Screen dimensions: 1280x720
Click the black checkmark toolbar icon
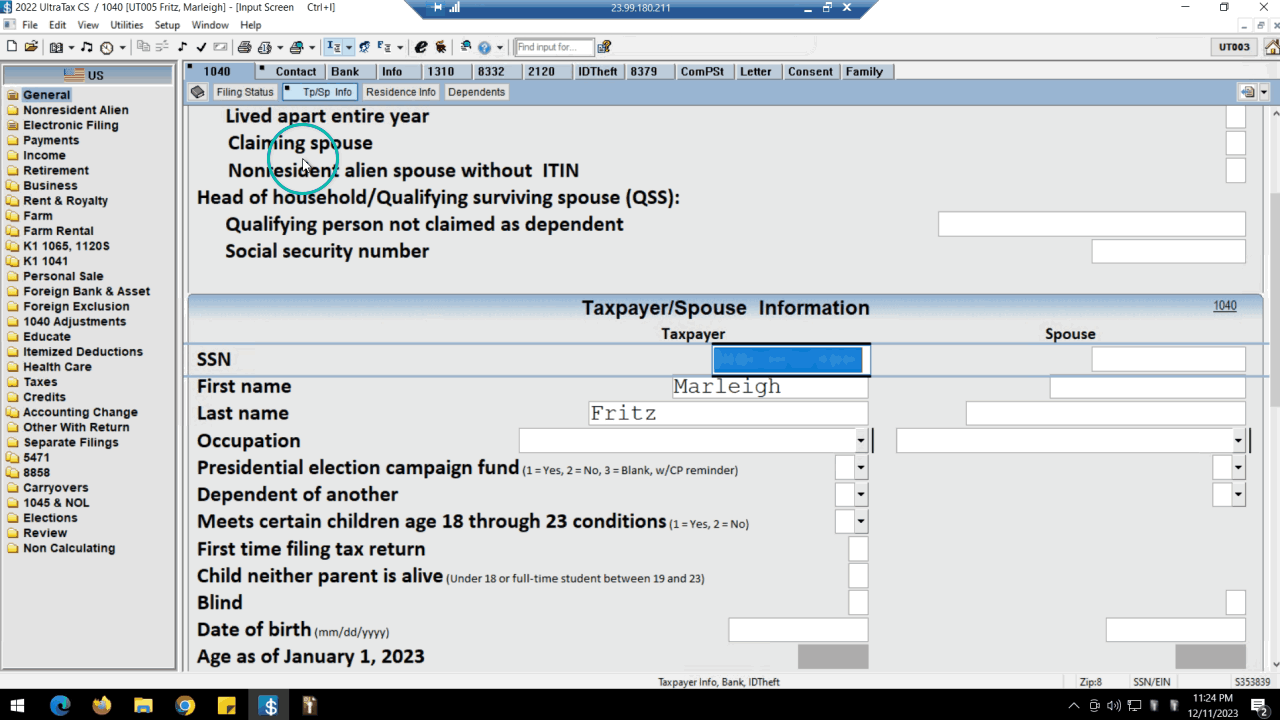pos(201,47)
